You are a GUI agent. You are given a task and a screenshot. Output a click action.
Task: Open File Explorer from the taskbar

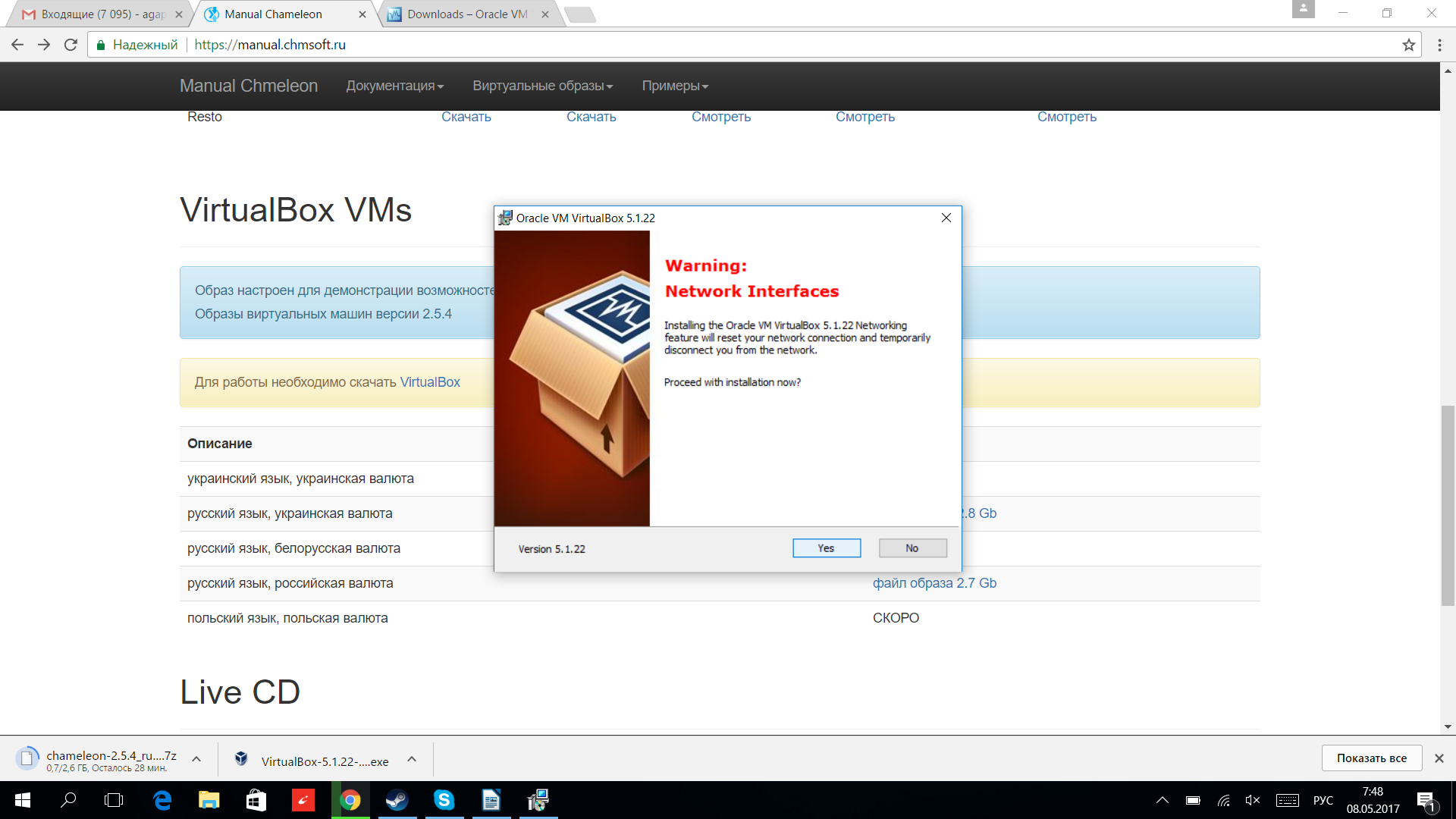[209, 800]
